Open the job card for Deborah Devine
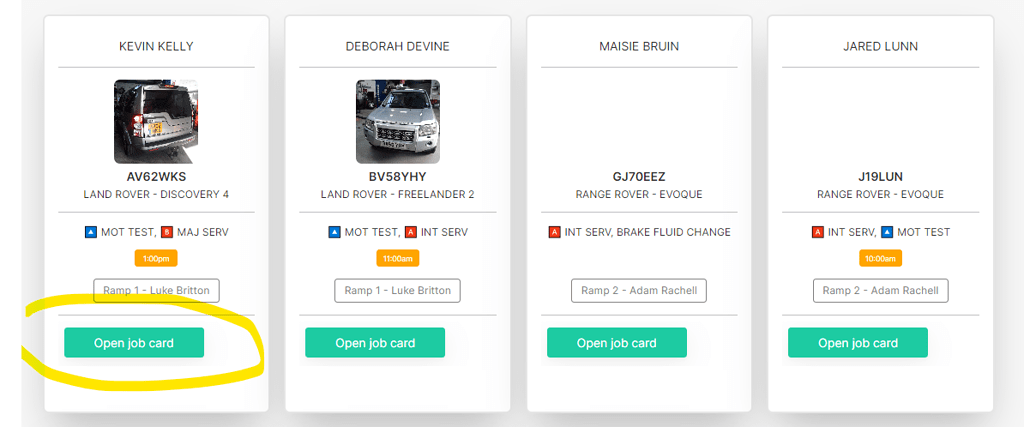The image size is (1024, 427). pos(375,343)
